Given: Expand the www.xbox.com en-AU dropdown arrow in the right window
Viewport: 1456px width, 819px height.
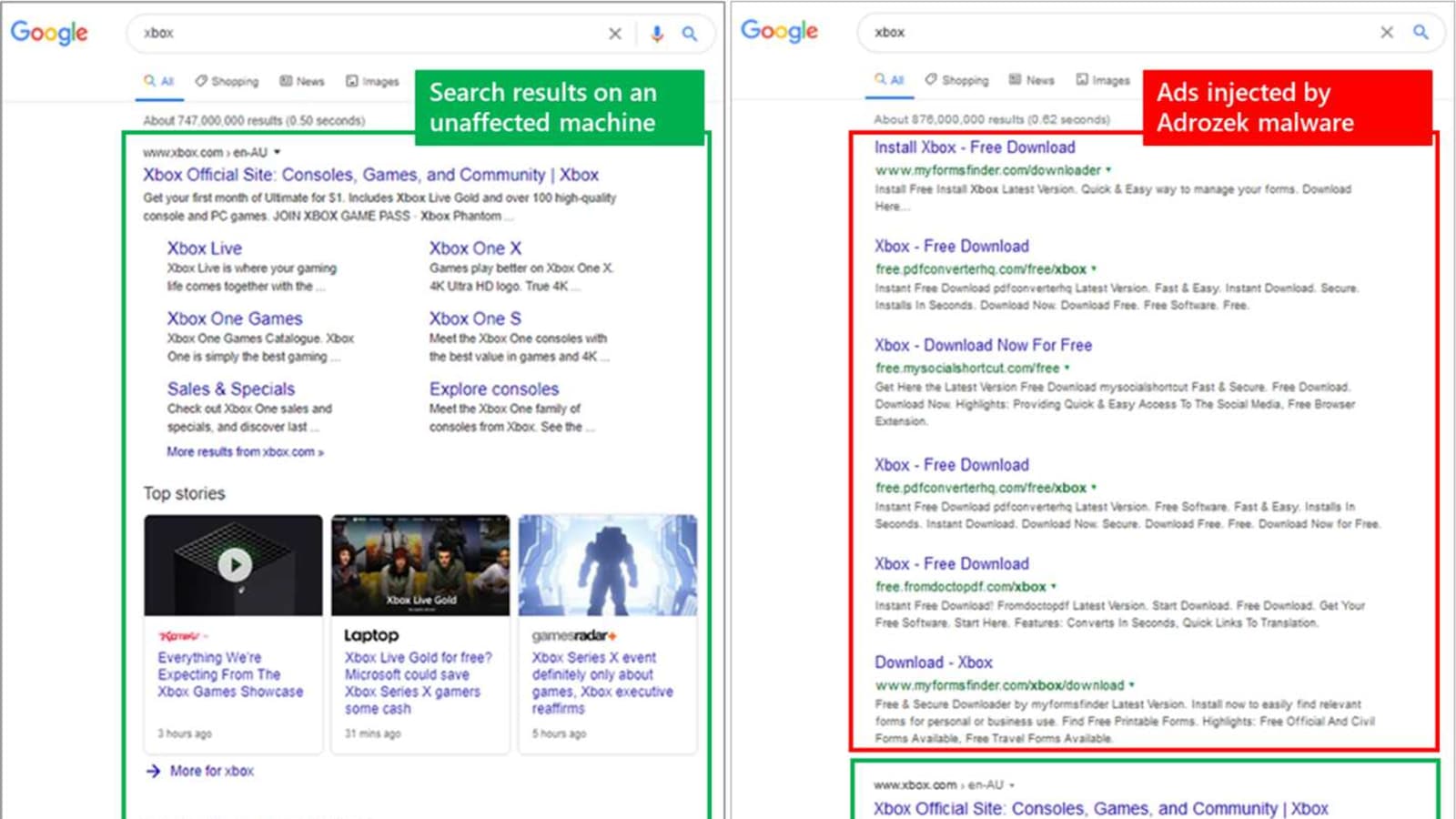Looking at the screenshot, I should click(1012, 784).
